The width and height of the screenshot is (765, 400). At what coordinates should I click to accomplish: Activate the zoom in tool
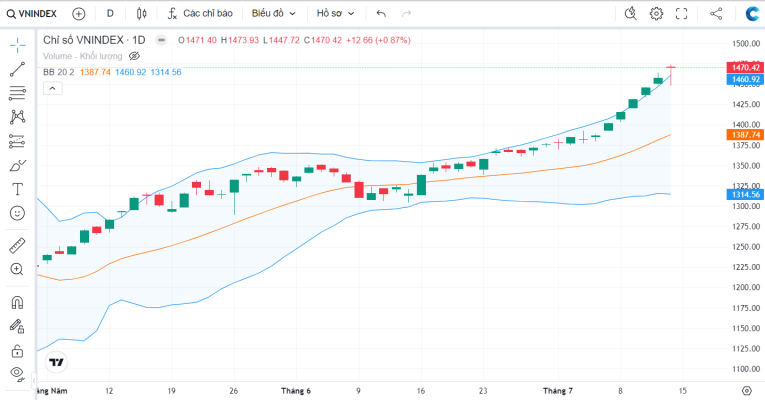pos(18,269)
